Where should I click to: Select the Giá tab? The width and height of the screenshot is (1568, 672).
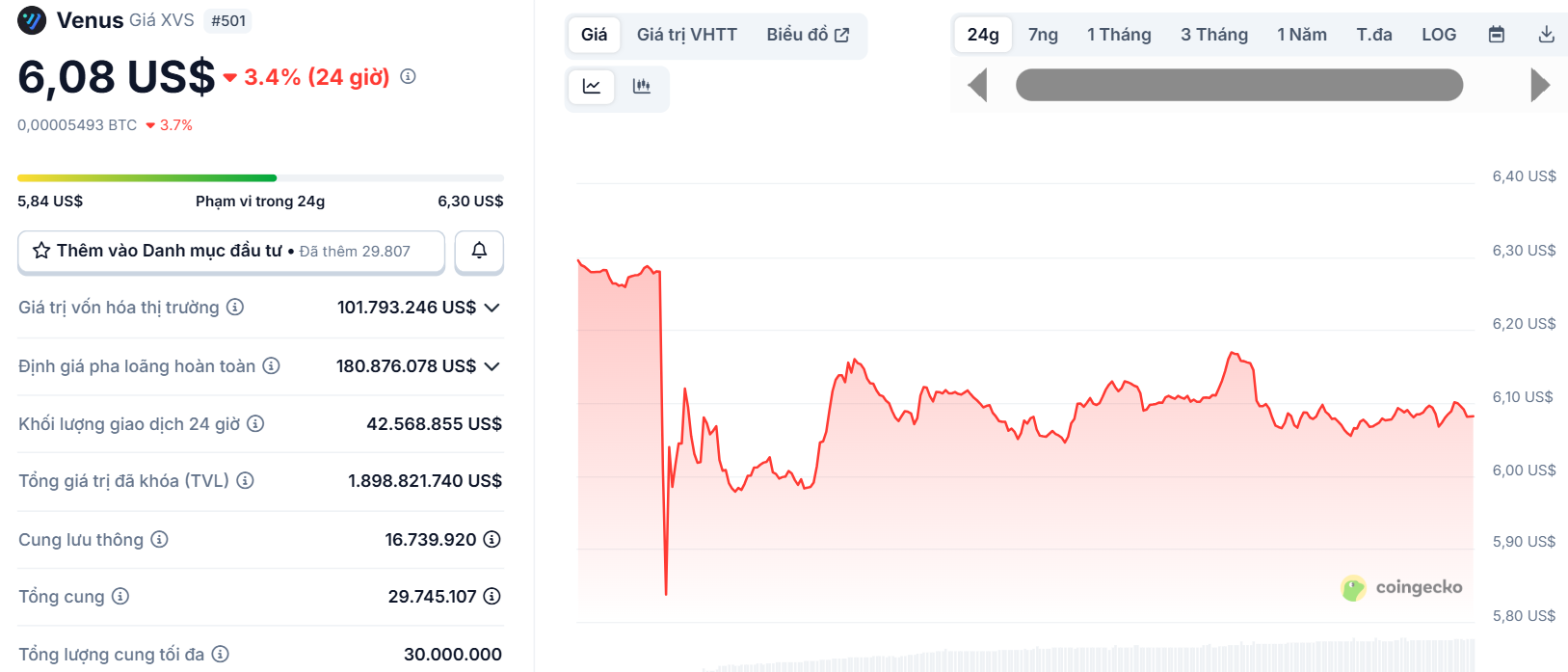(x=594, y=34)
